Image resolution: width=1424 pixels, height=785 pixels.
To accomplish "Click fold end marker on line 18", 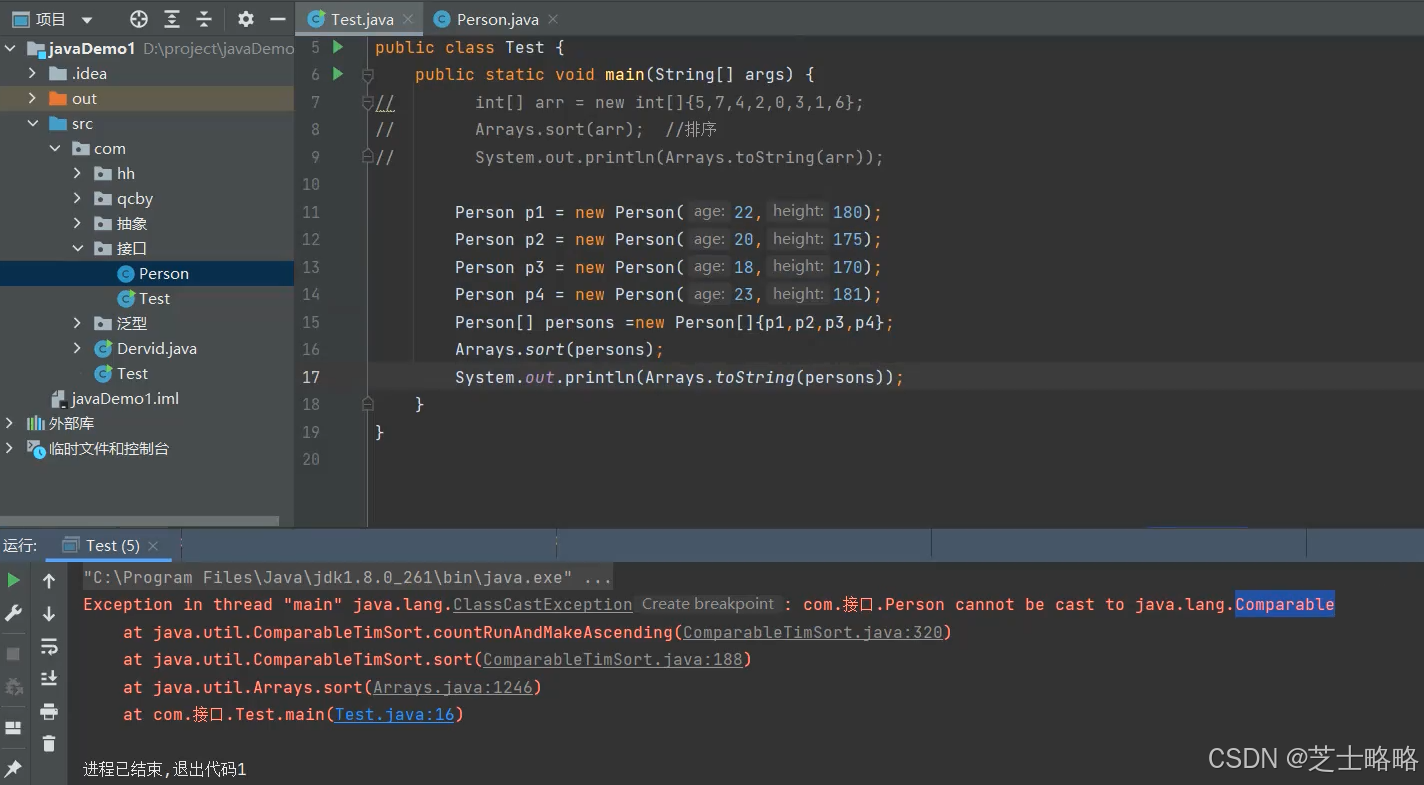I will coord(367,404).
